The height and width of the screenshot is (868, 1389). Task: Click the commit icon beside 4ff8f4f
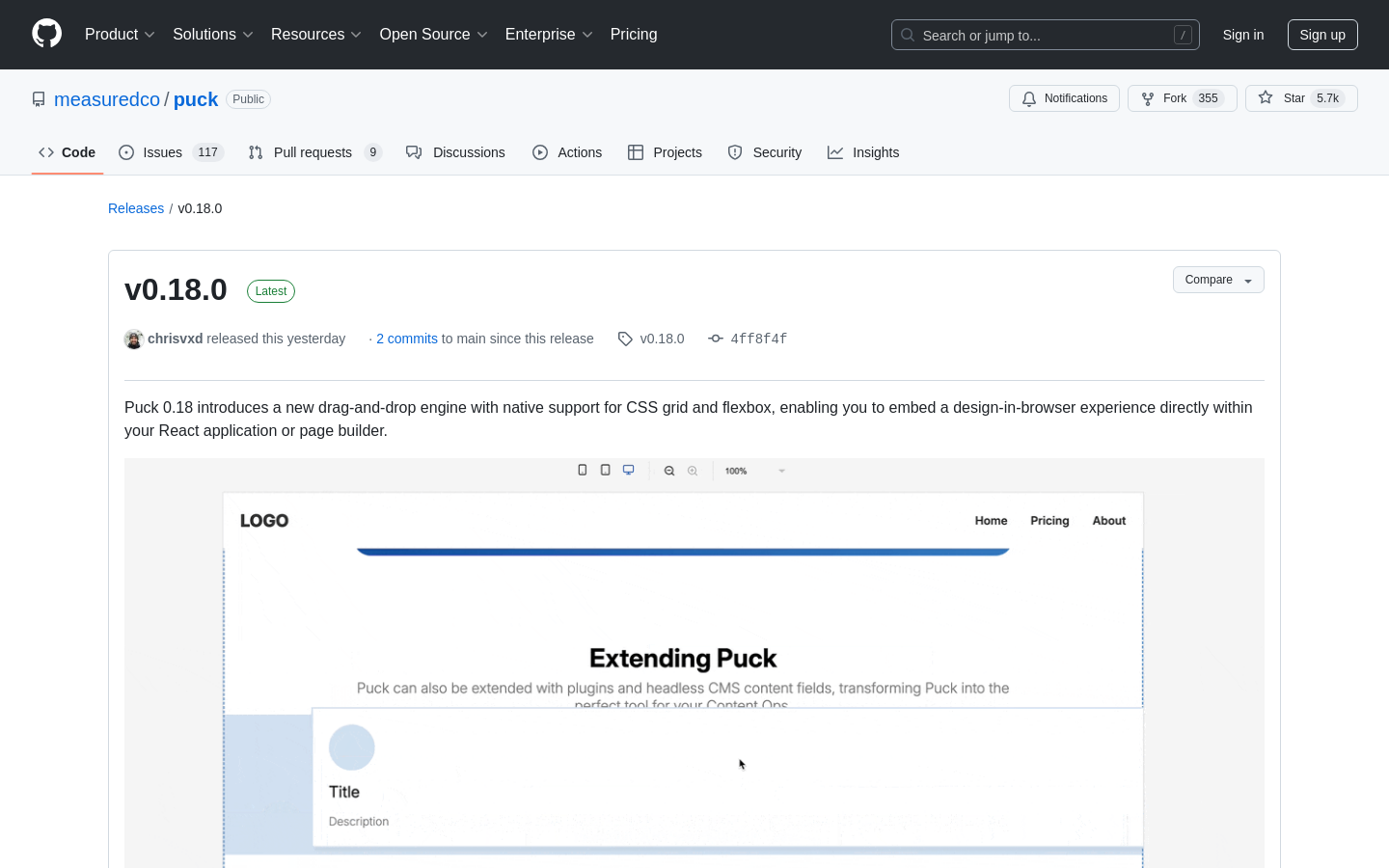716,339
